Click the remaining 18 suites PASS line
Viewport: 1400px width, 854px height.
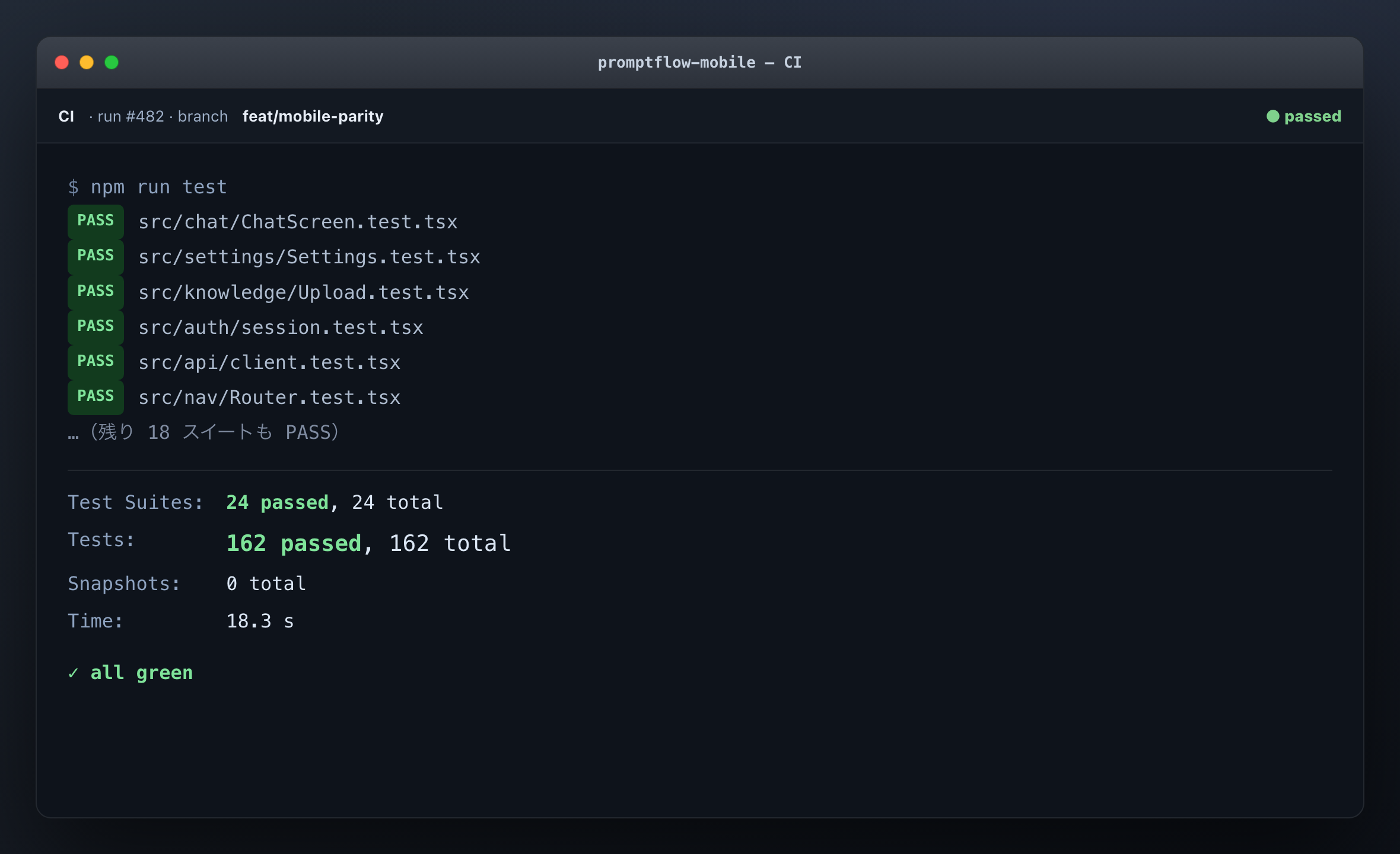point(203,432)
